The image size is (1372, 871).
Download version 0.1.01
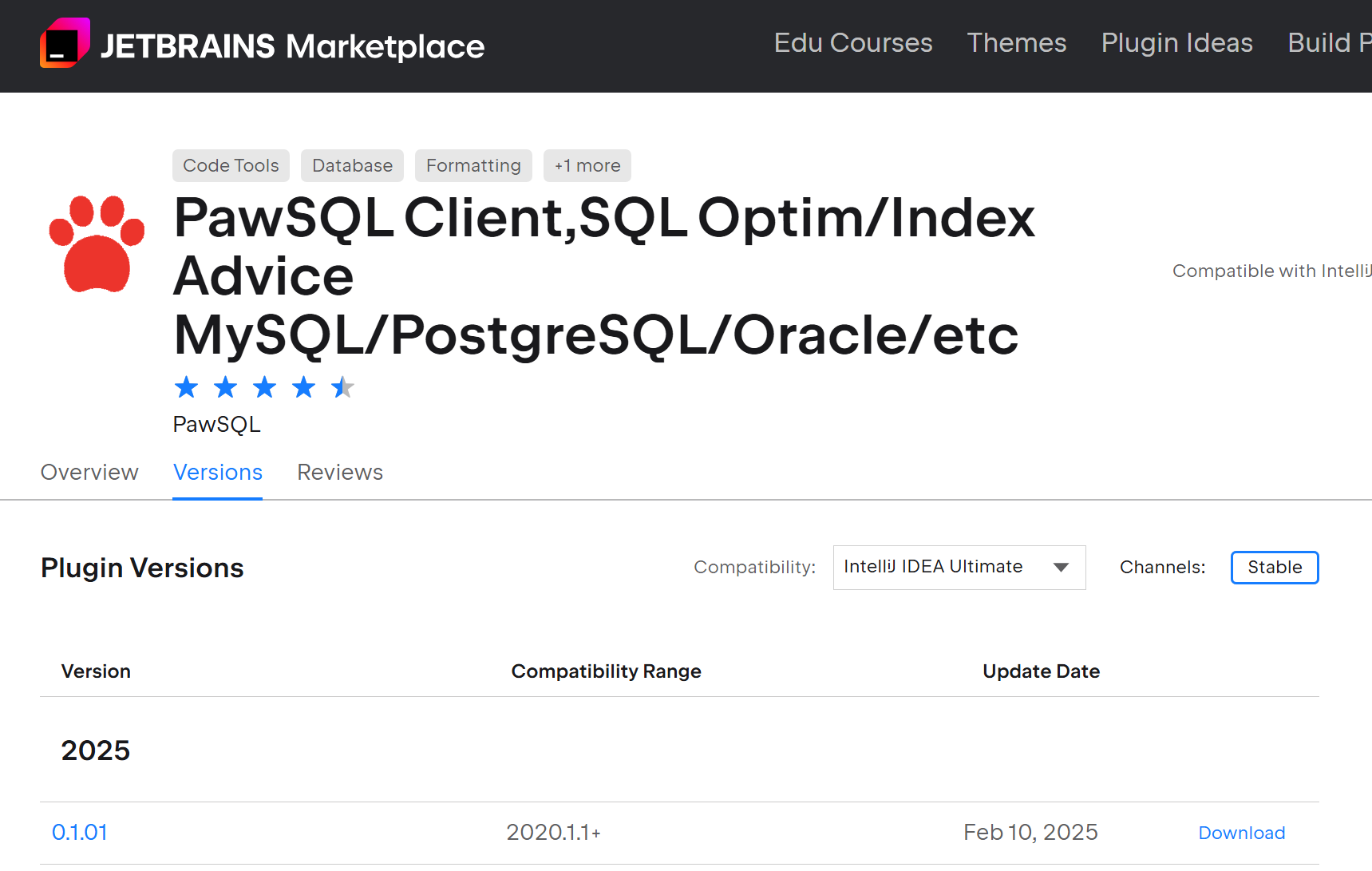click(x=1241, y=833)
